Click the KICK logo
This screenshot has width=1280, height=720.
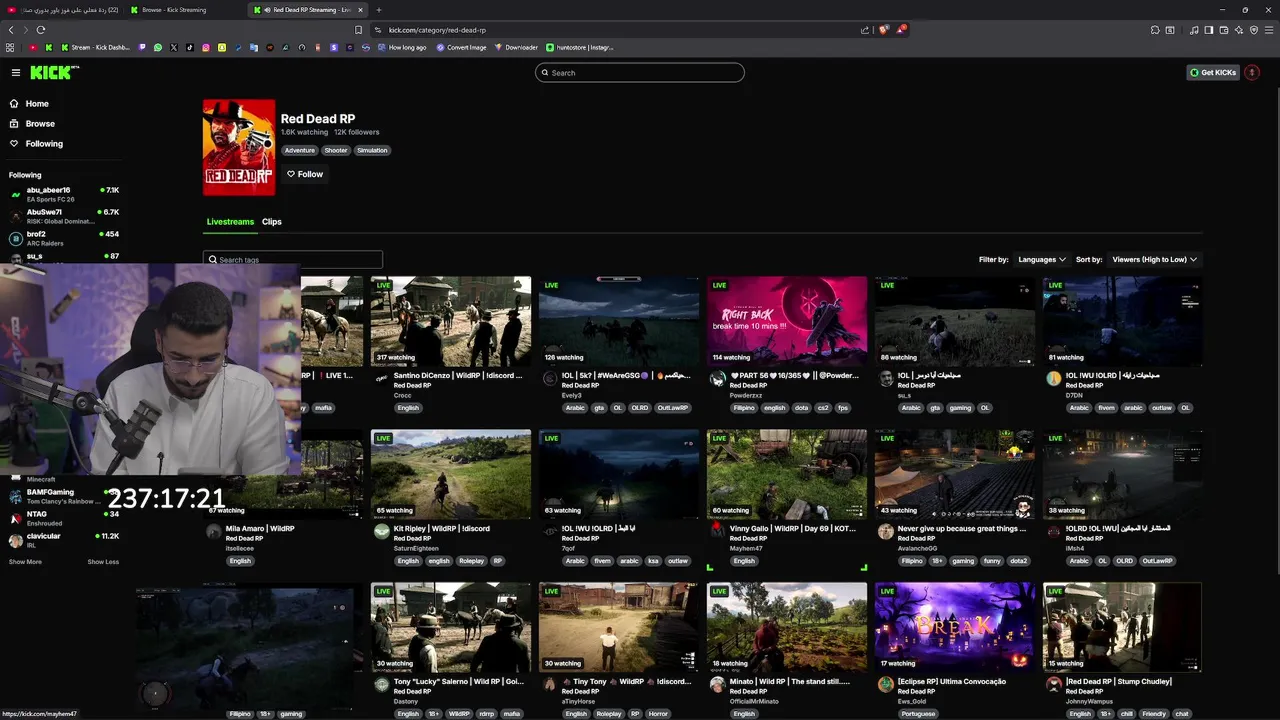coord(52,72)
